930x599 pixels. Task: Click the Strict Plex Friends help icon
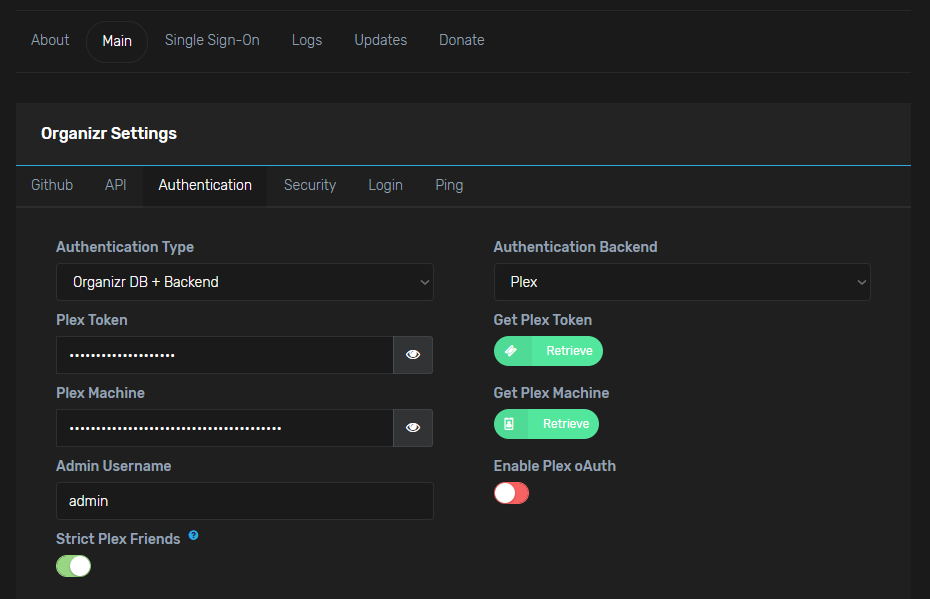193,536
